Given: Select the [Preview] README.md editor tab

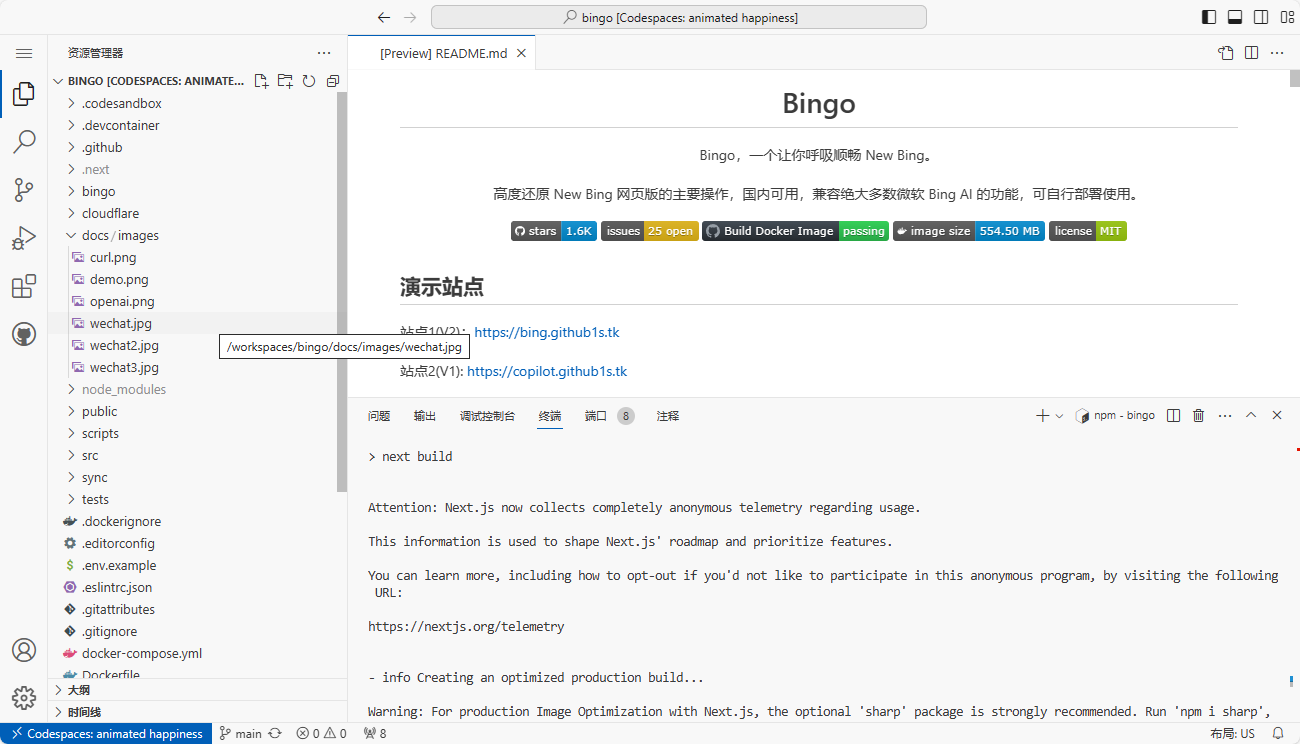Looking at the screenshot, I should 443,53.
